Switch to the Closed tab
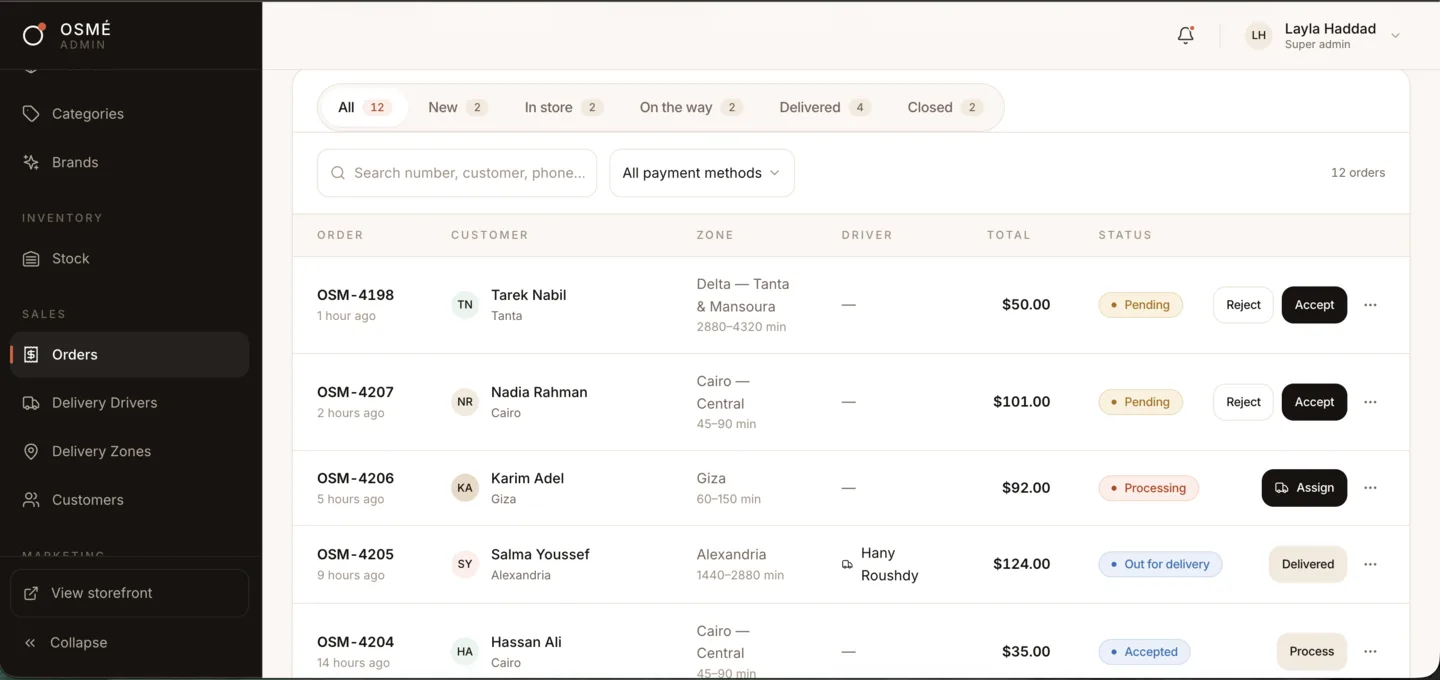1440x680 pixels. [945, 108]
